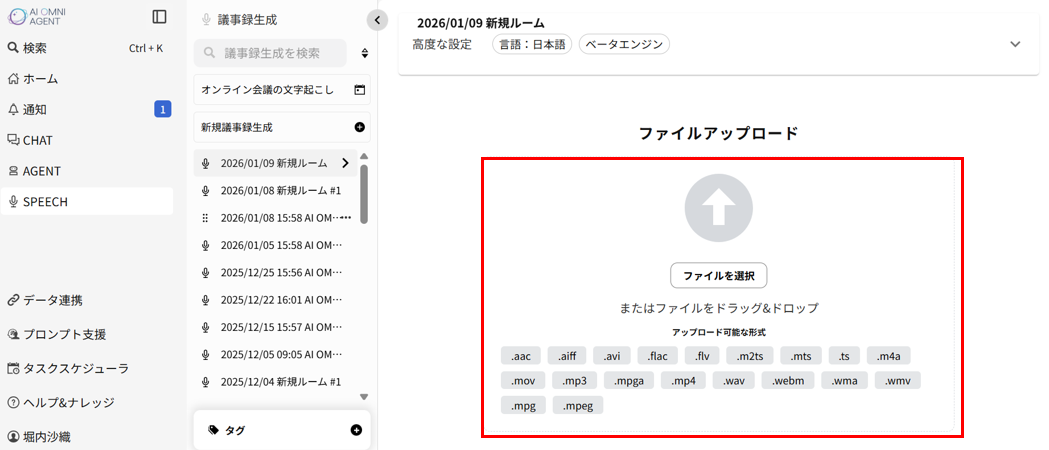Click drag handle icon of 2026/01/08 15:58 item
Screen dimensions: 1049x450
tap(205, 218)
